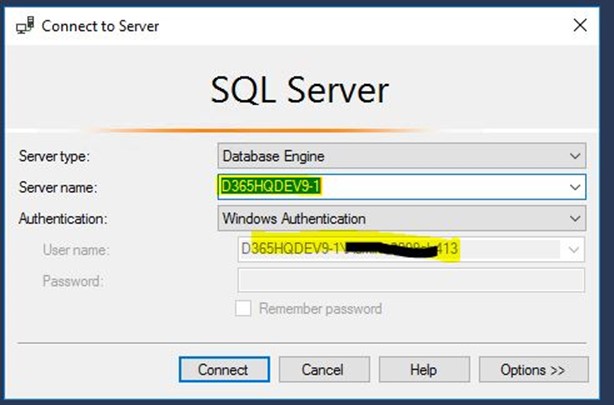The width and height of the screenshot is (614, 405).
Task: Open the Authentication dropdown
Action: (402, 219)
